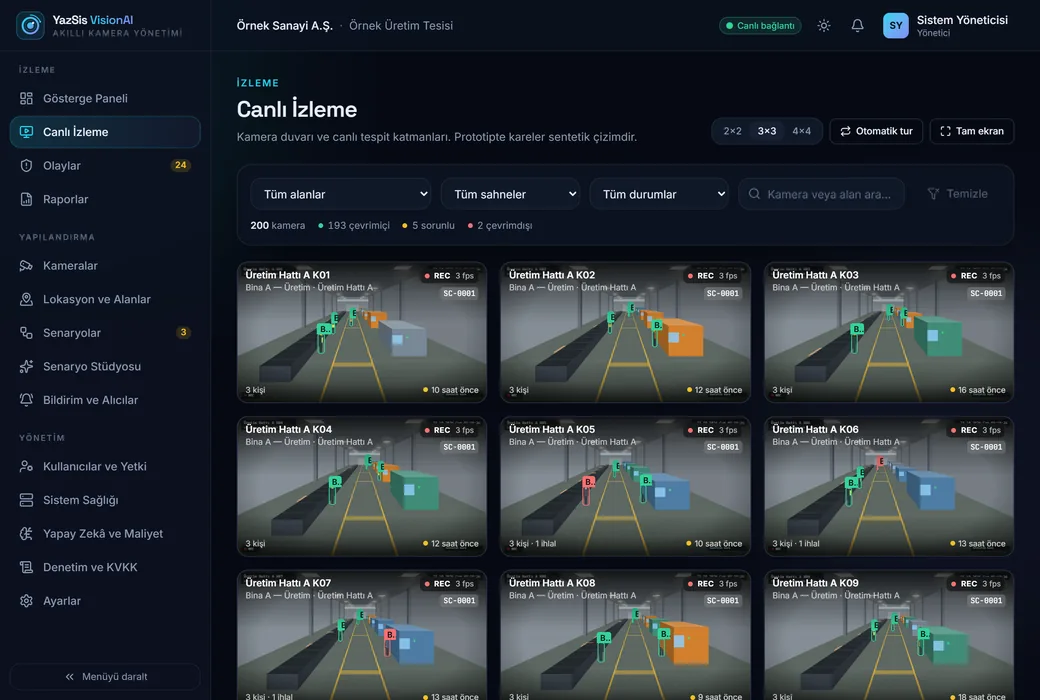Click the Kameralar camera icon

[27, 265]
